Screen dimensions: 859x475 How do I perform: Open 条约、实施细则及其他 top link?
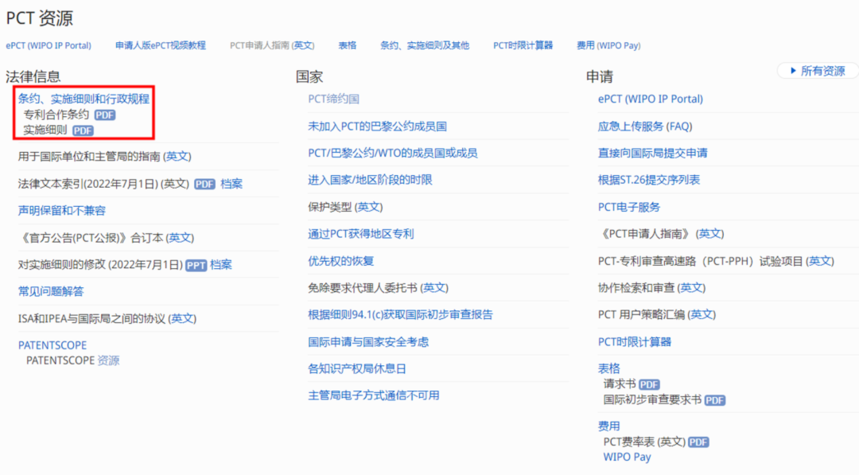click(x=425, y=45)
